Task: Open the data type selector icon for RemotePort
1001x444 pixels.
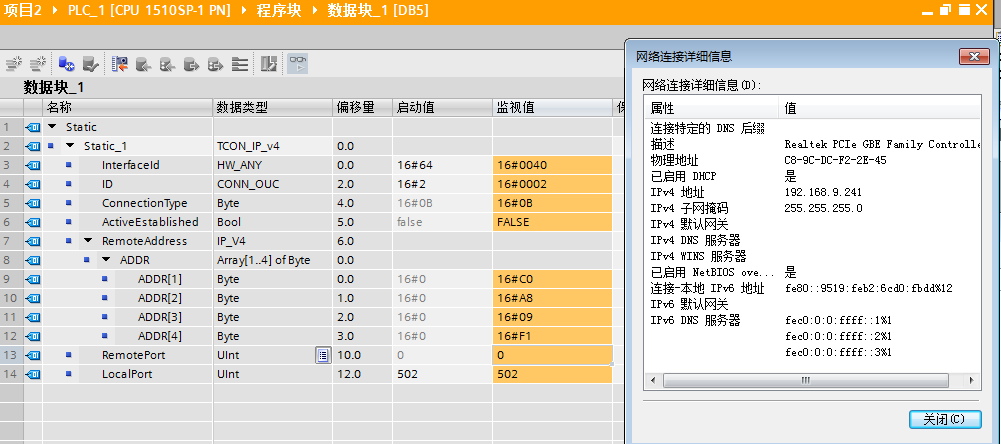Action: pos(323,355)
